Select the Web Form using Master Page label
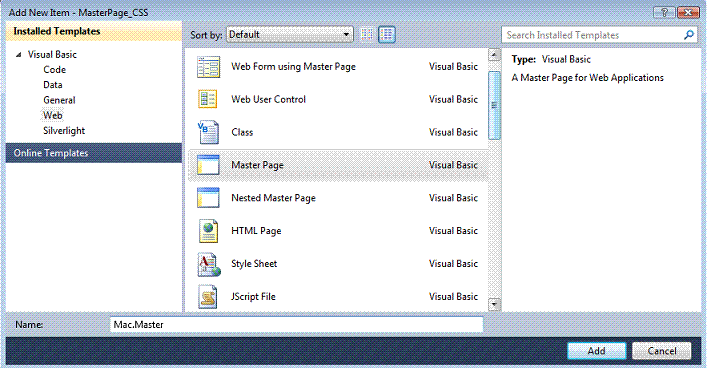707x368 pixels. pos(294,67)
